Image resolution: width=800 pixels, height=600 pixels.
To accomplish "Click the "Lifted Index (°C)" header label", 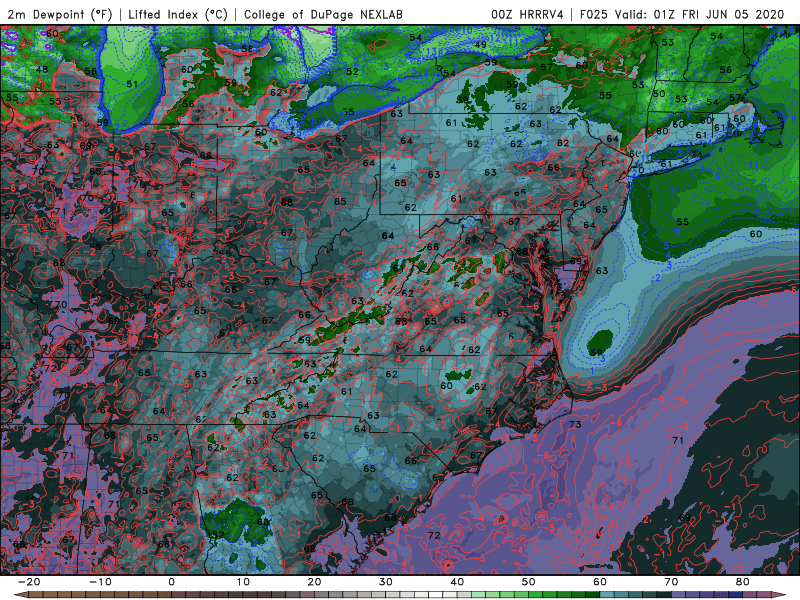I will click(x=178, y=15).
